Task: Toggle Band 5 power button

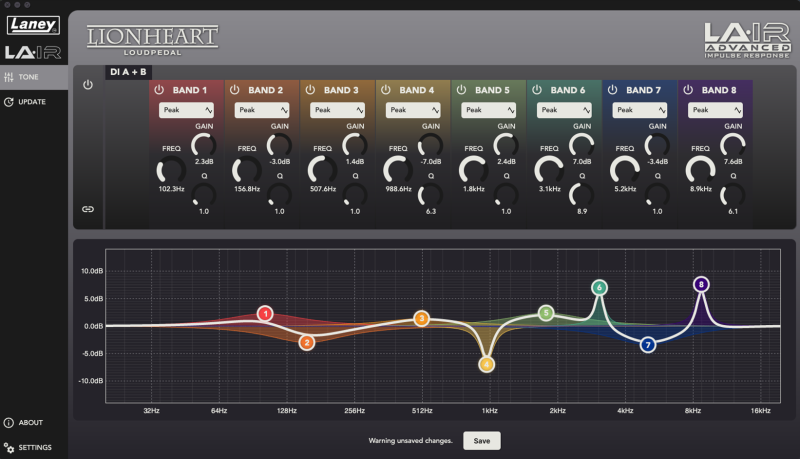Action: coord(461,90)
